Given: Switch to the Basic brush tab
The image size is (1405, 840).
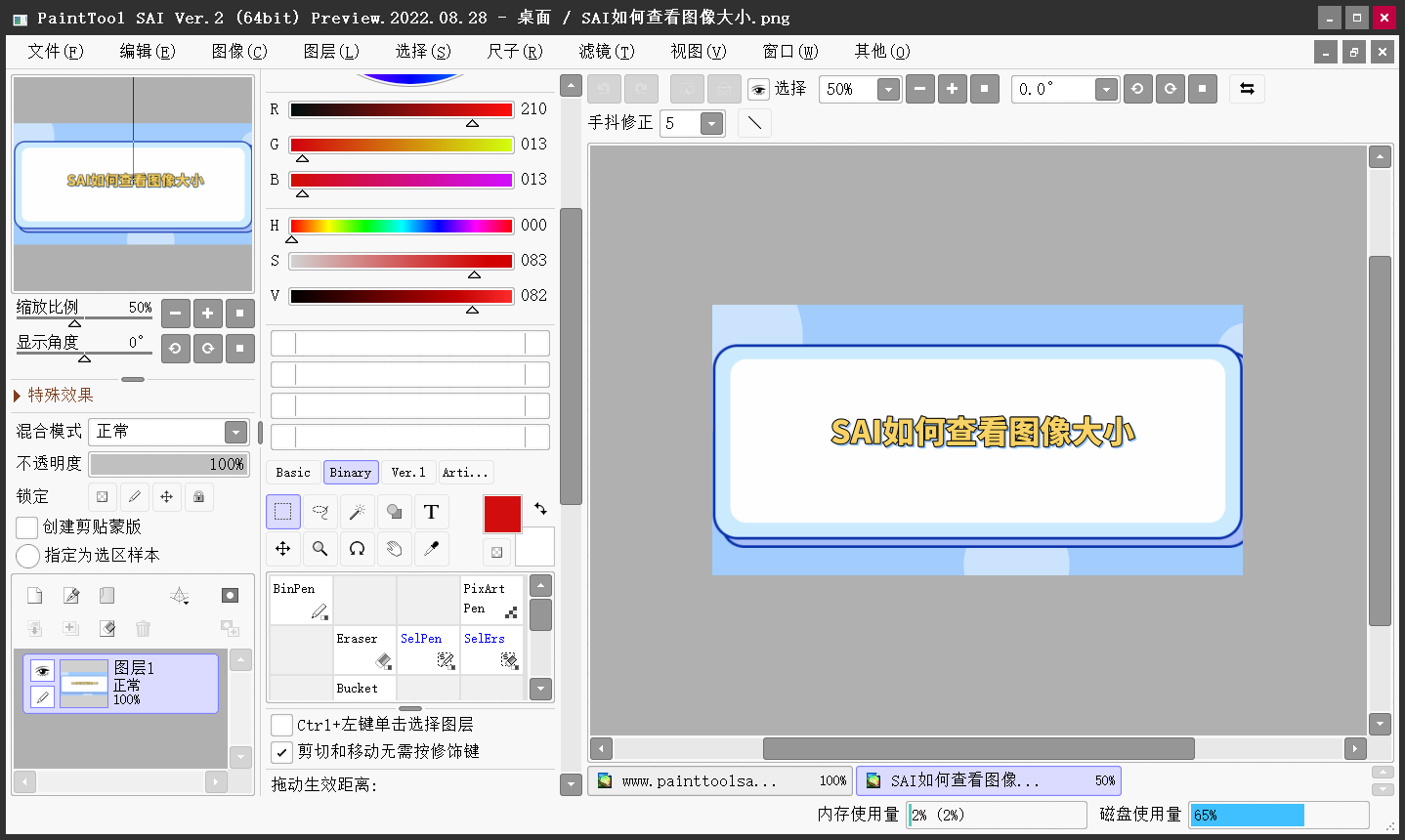Looking at the screenshot, I should pyautogui.click(x=293, y=473).
